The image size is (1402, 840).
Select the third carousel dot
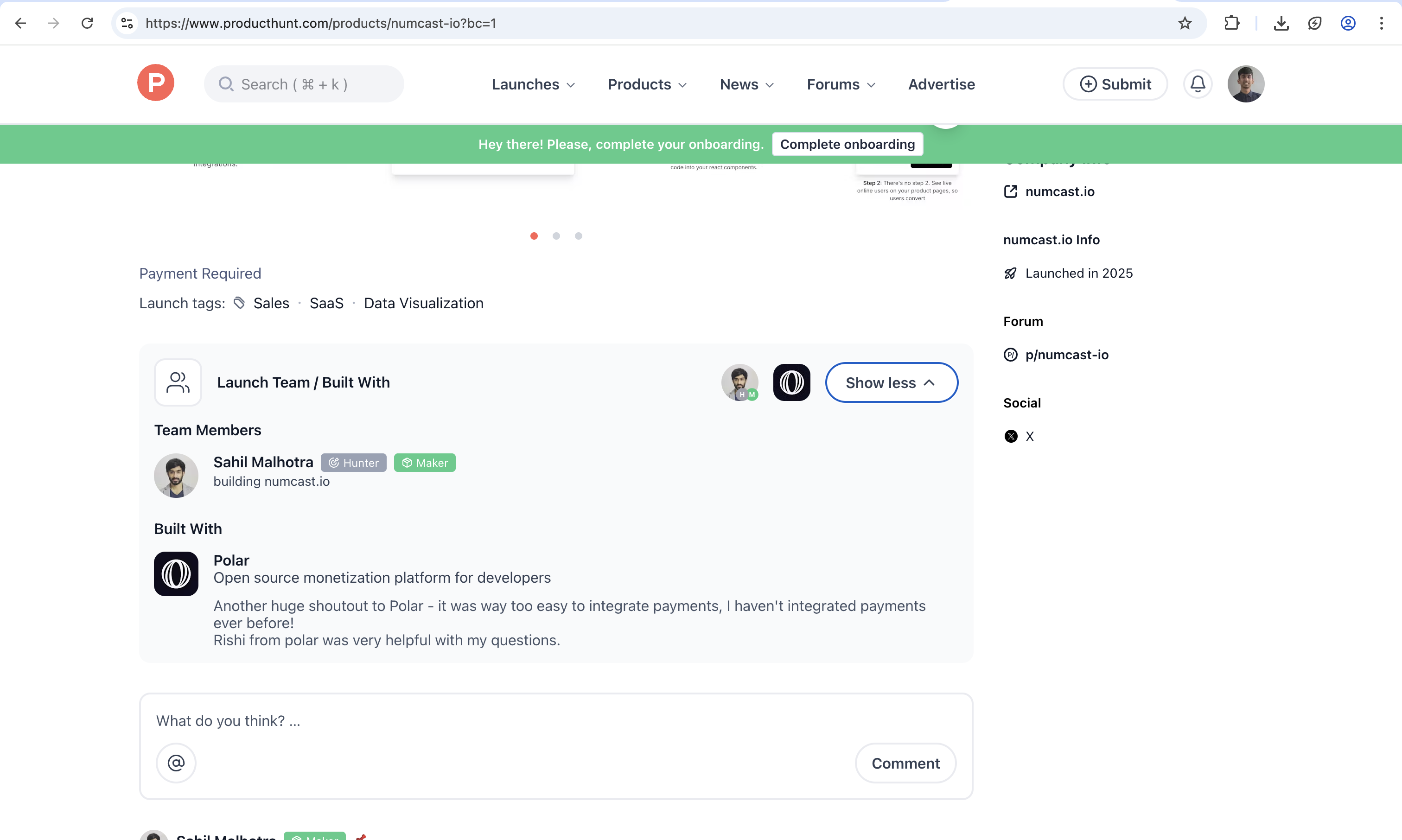pyautogui.click(x=578, y=235)
